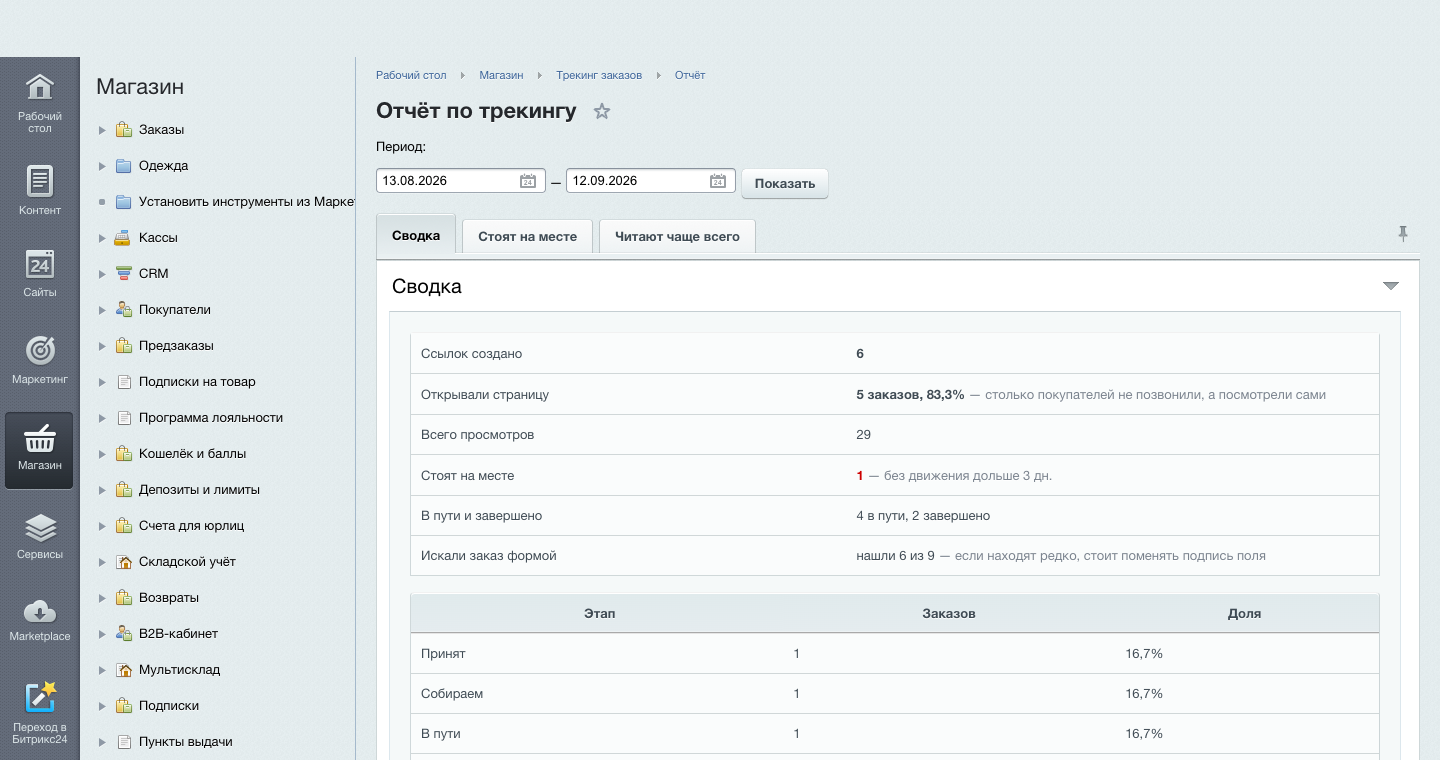This screenshot has width=1440, height=760.
Task: Click the Показать button
Action: 785,183
